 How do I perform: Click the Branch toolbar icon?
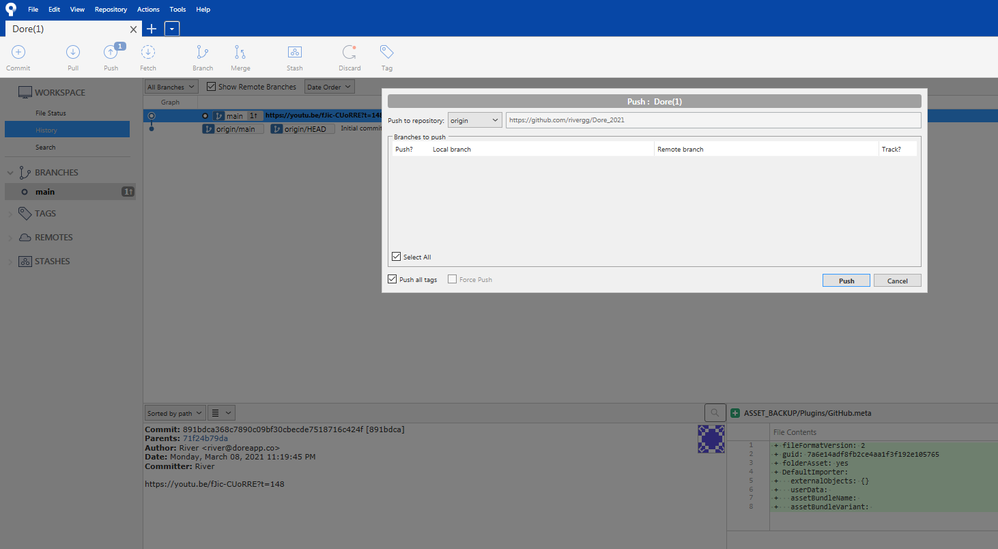202,52
